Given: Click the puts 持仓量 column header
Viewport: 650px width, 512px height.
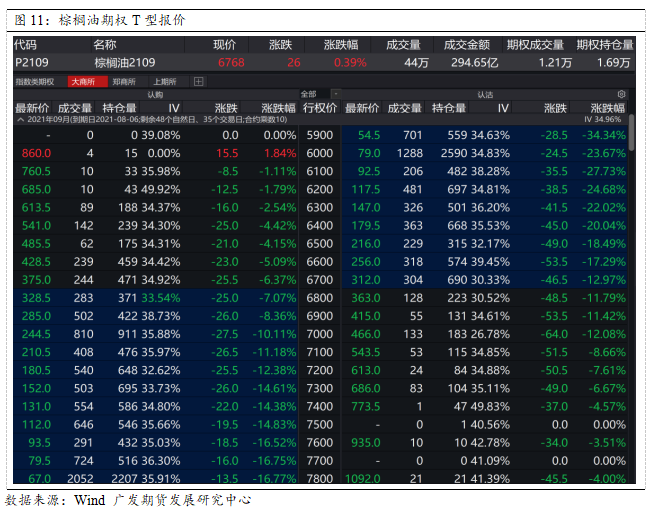Looking at the screenshot, I should click(x=449, y=108).
